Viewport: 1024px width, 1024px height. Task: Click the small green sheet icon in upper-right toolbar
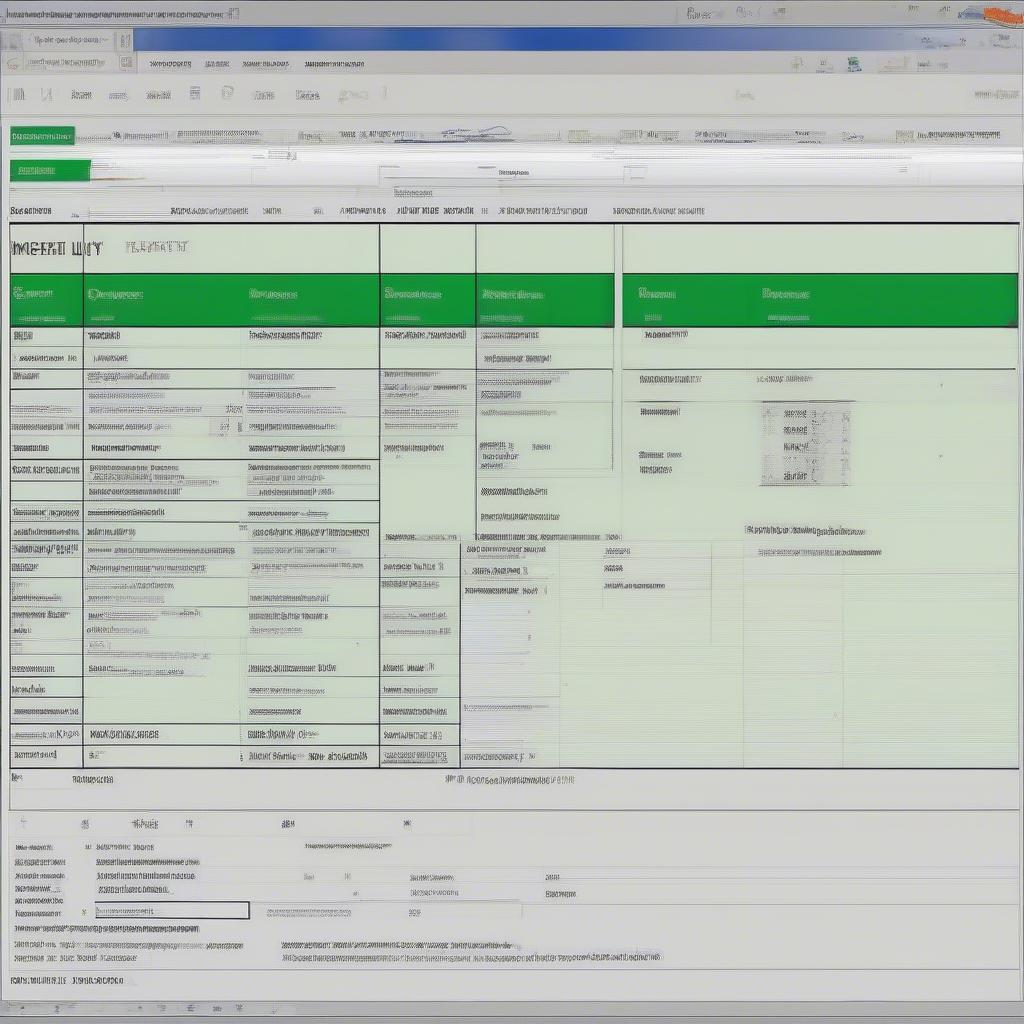pos(854,64)
